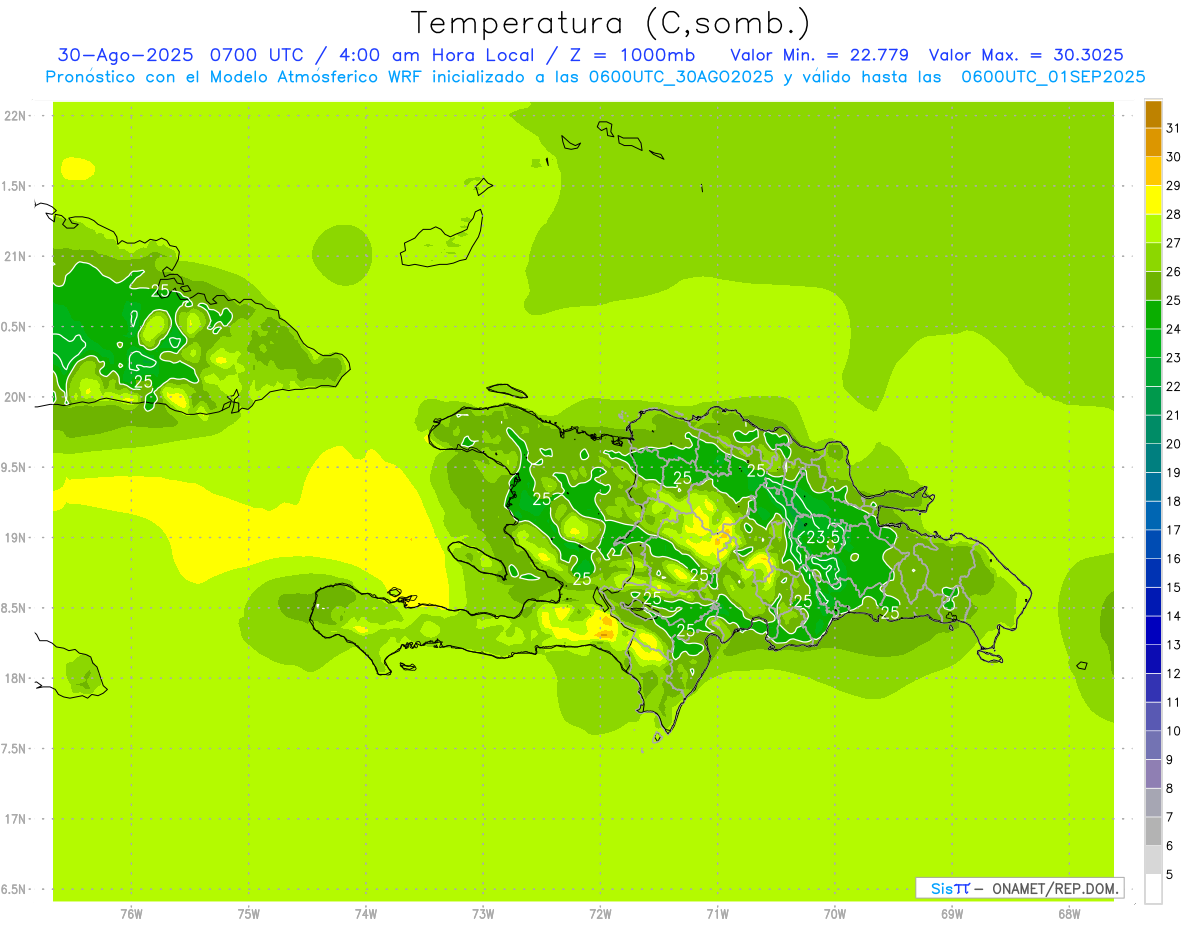Screen dimensions: 1200x927
Task: Click the '0600UTC_01SEP2025' validity text
Action: tap(1053, 77)
